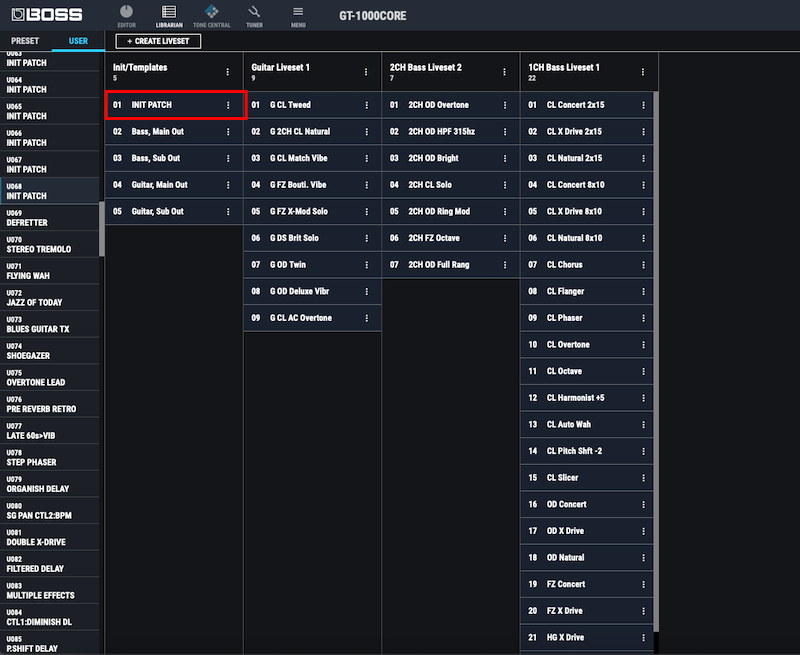Select user patch U075 OVERTONE LEAD
Screen dimensions: 800x655
tap(49, 377)
